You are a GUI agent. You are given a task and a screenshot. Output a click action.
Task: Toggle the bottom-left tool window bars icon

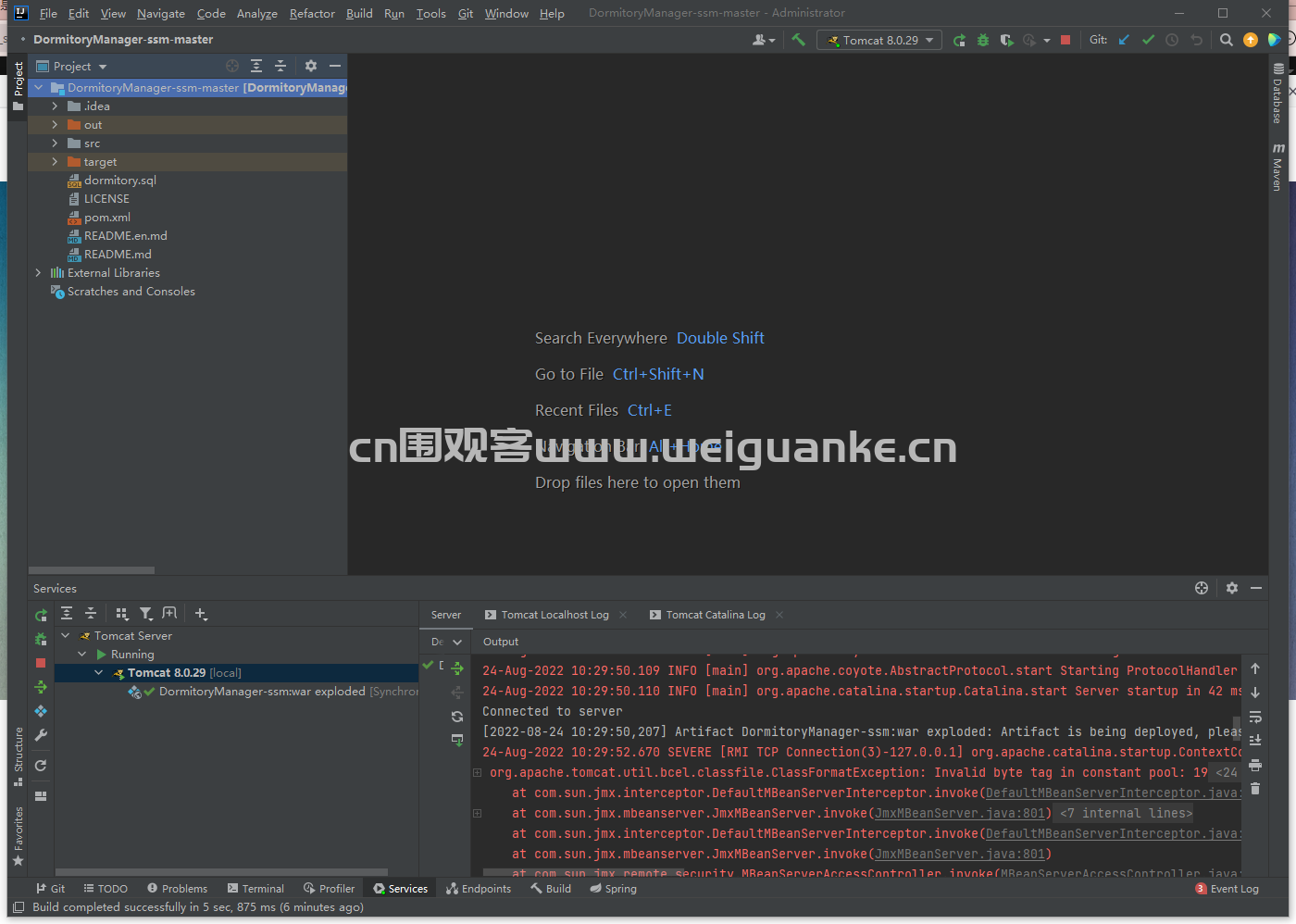19,907
